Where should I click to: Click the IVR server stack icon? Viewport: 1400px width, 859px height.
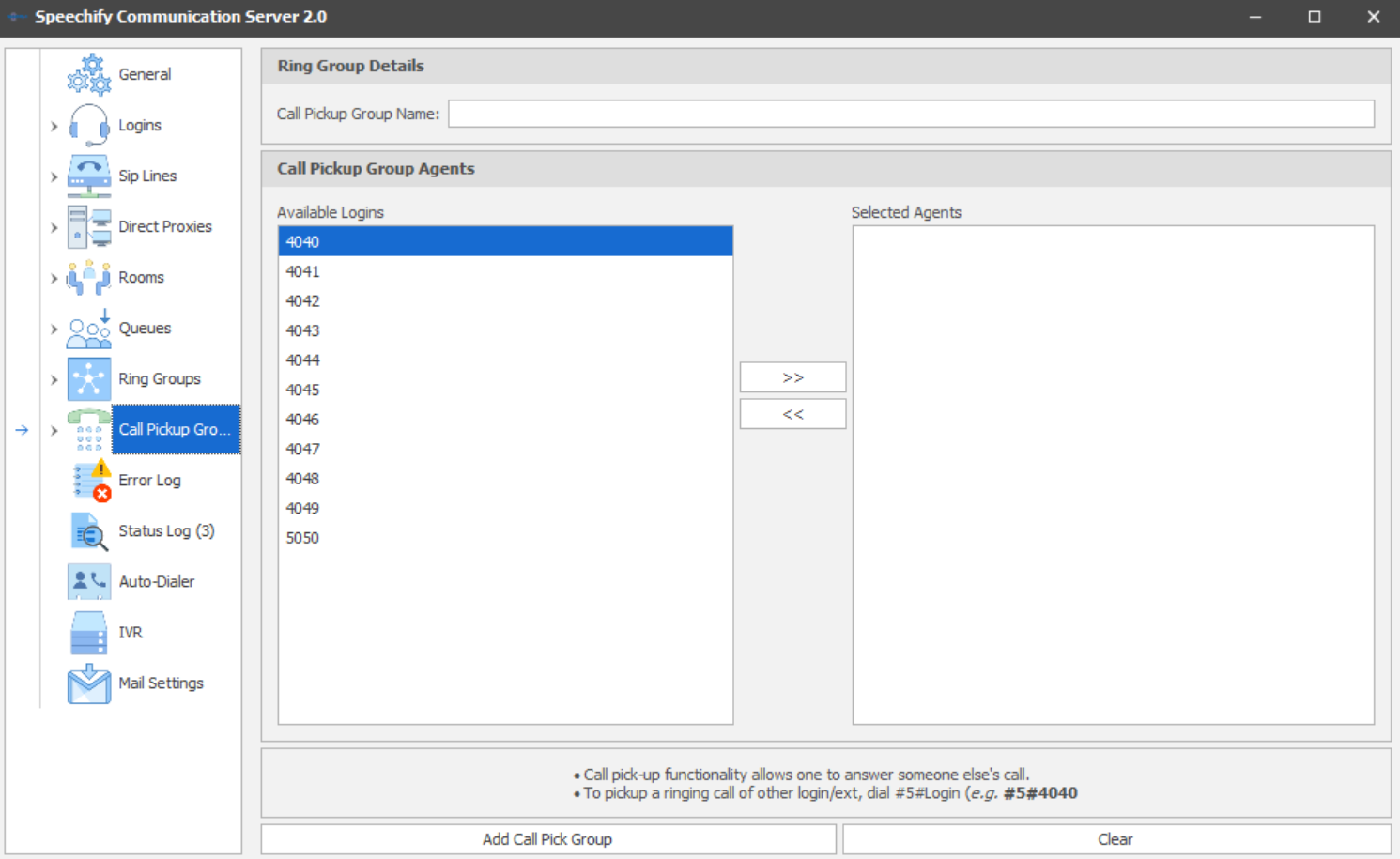(89, 632)
